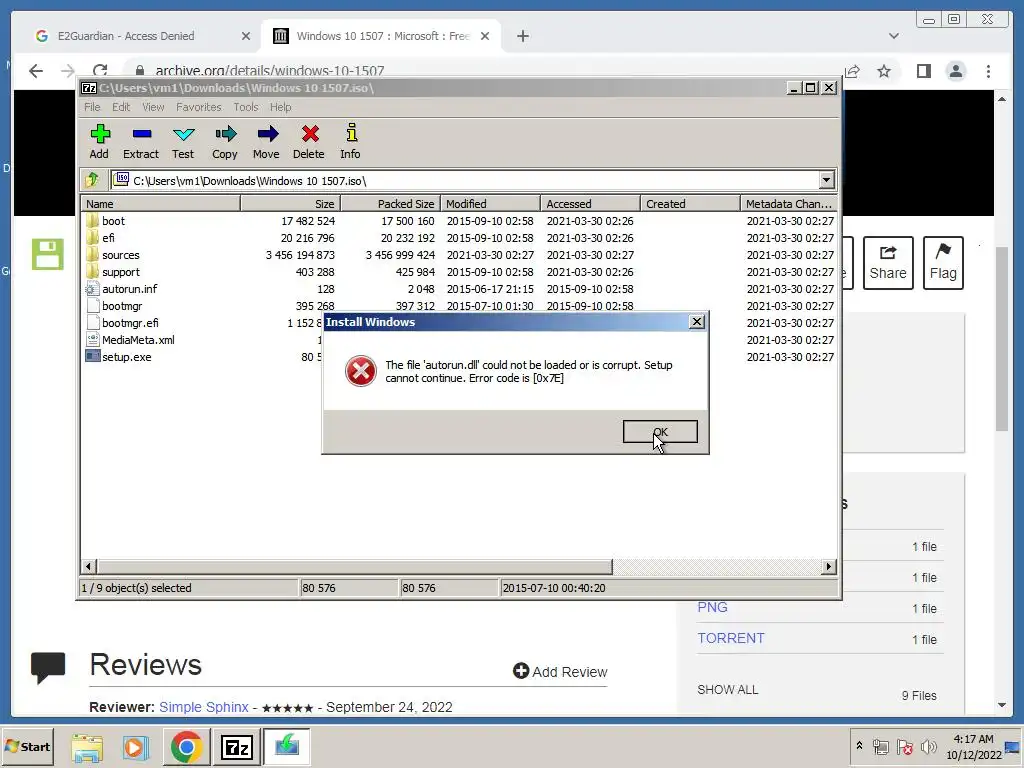Go up one folder level in 7-Zip
The width and height of the screenshot is (1024, 768).
[92, 180]
